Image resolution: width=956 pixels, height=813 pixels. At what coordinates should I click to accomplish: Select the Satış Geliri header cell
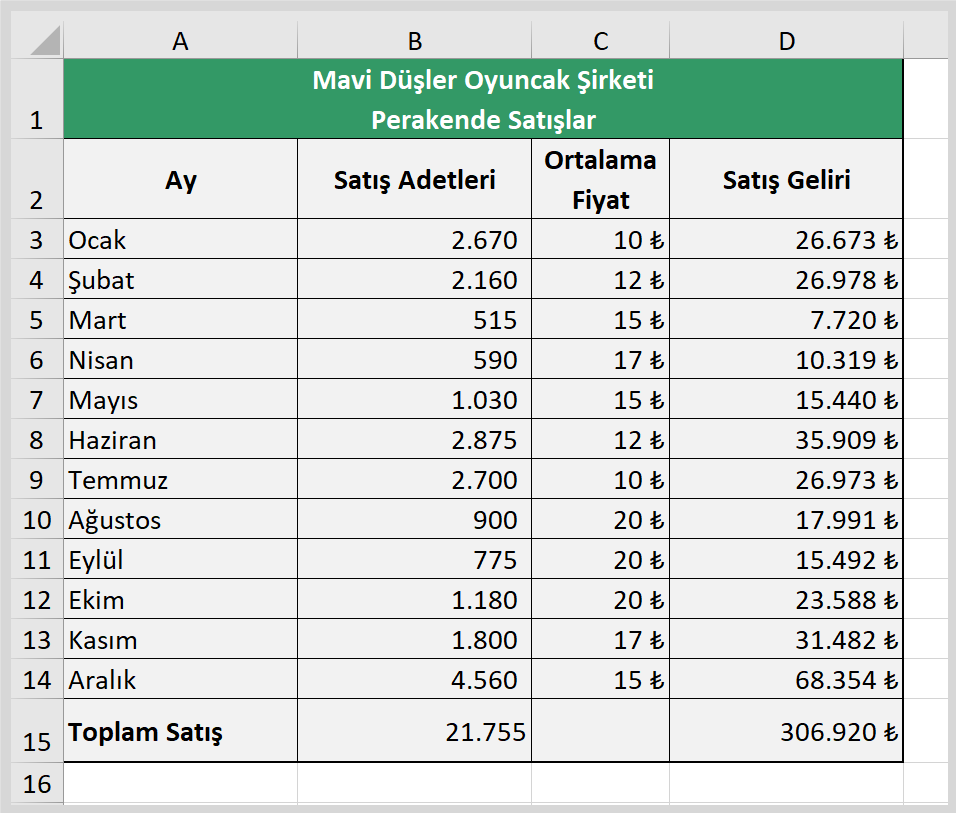(787, 179)
